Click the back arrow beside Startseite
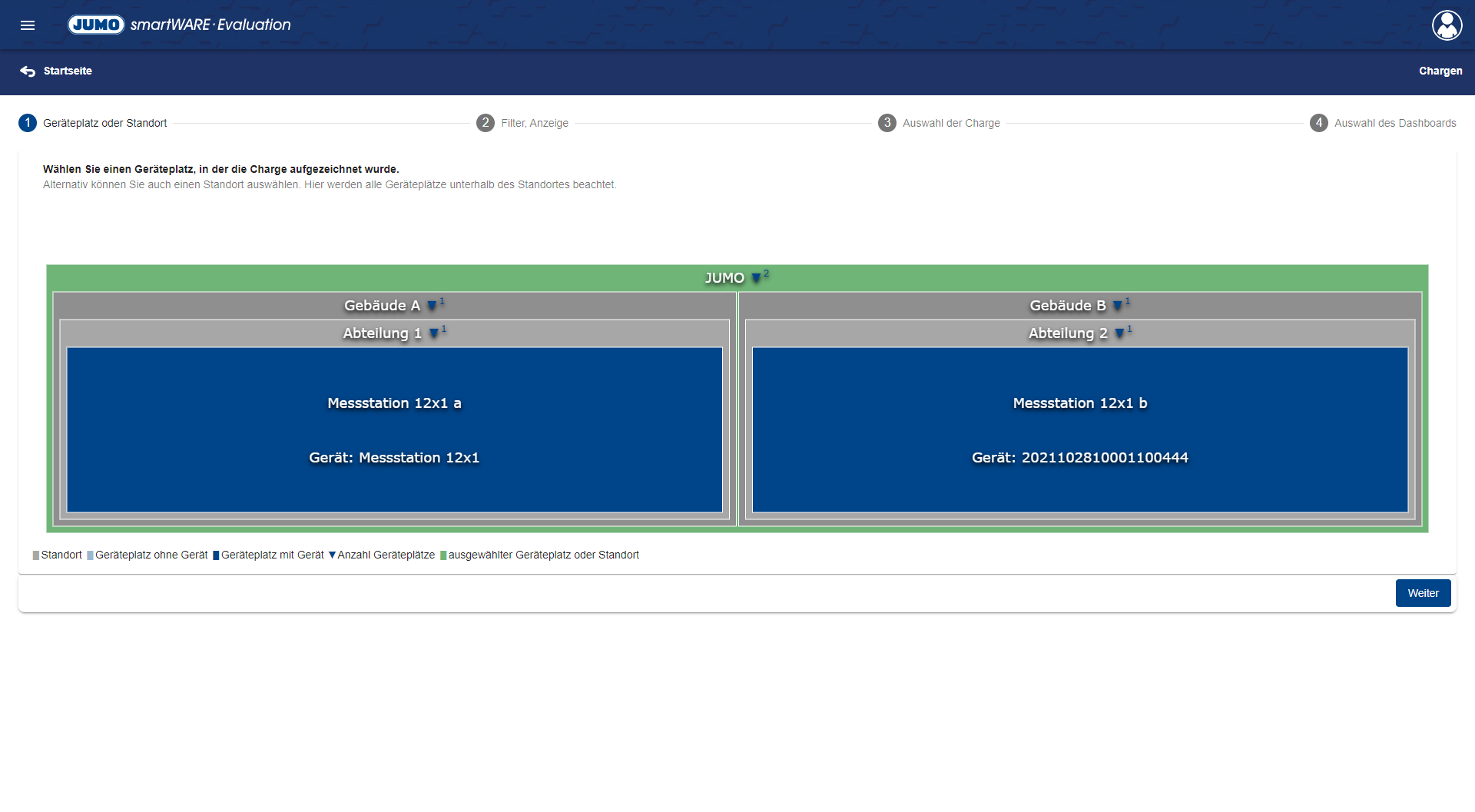Image resolution: width=1475 pixels, height=812 pixels. [28, 71]
